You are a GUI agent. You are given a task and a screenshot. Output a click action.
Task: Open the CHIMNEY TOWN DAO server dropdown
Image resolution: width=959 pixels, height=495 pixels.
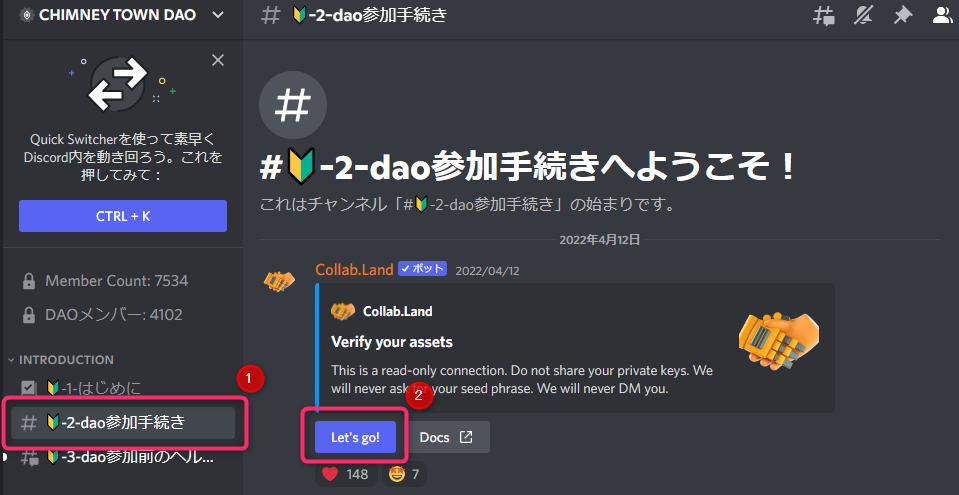tap(122, 16)
